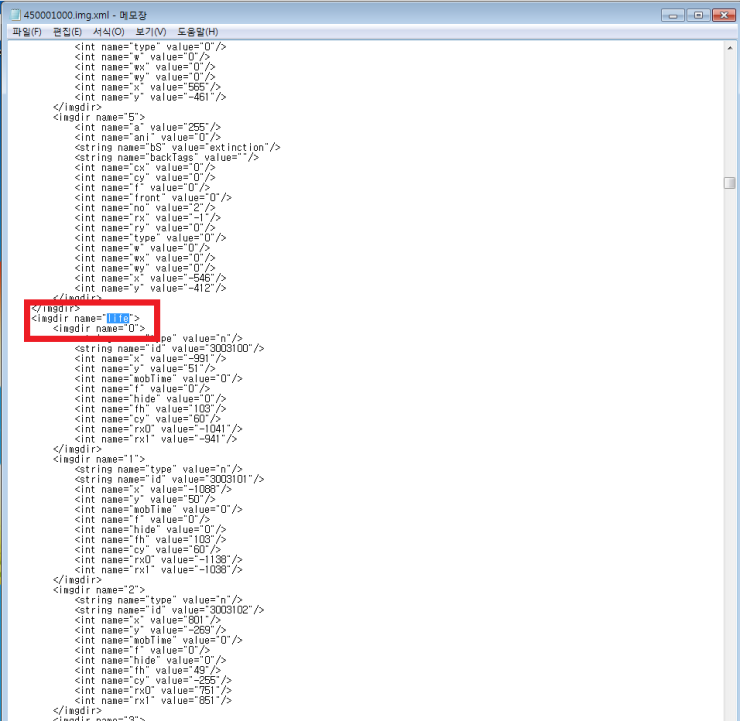
Task: Click the bS value="extinction" line
Action: click(177, 148)
